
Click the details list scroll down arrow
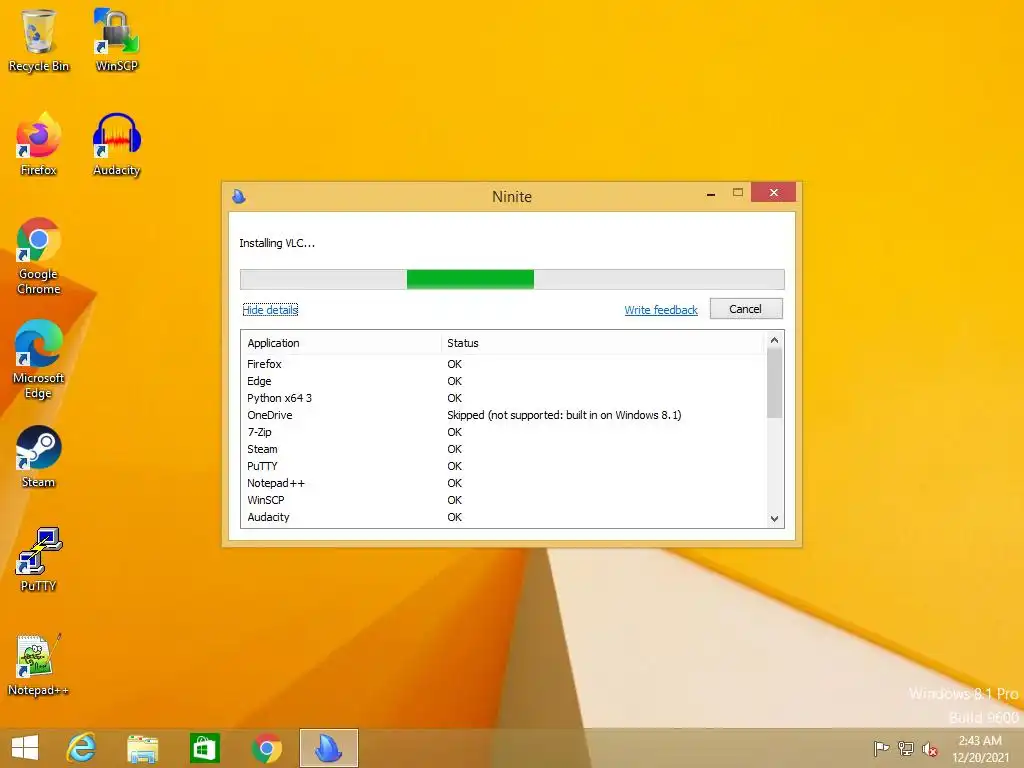click(x=775, y=519)
